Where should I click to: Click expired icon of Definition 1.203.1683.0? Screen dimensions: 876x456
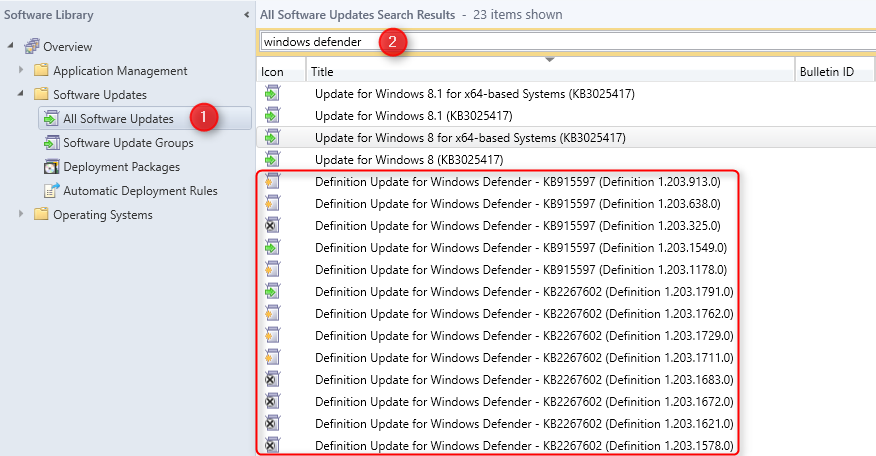272,379
